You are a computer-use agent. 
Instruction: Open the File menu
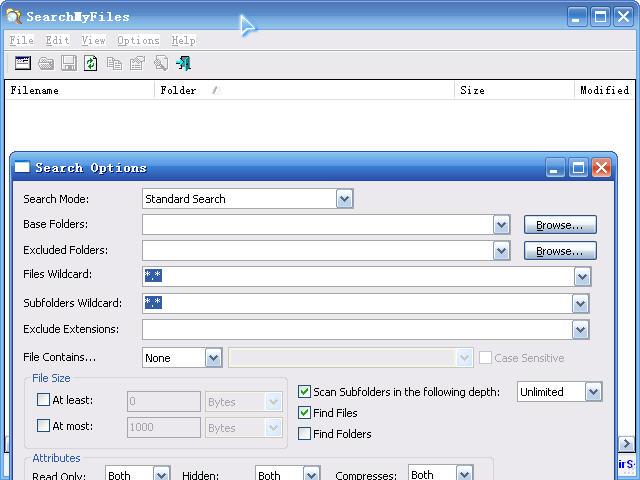[x=21, y=40]
